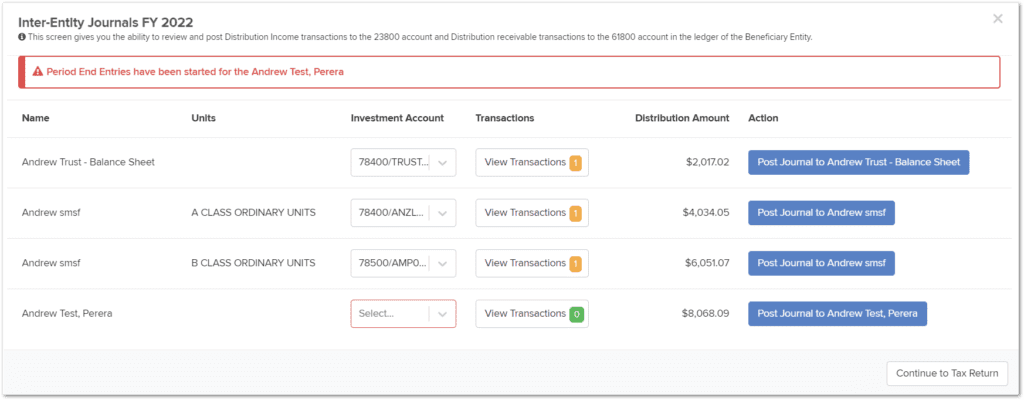Click the red warning triangle icon
Viewport: 1024px width, 400px height.
click(37, 72)
